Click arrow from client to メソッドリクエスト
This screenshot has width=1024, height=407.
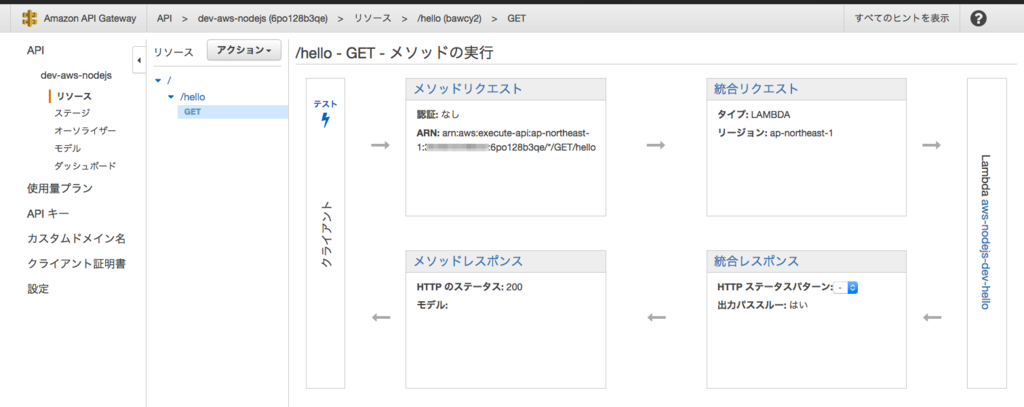[380, 145]
